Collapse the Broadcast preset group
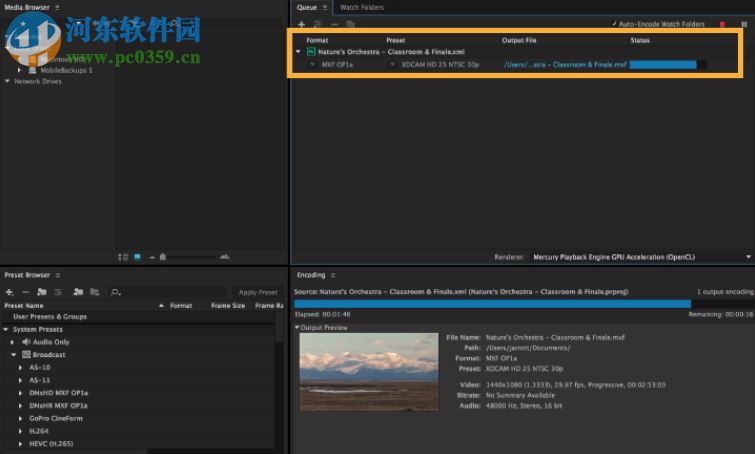This screenshot has width=755, height=454. pyautogui.click(x=13, y=355)
